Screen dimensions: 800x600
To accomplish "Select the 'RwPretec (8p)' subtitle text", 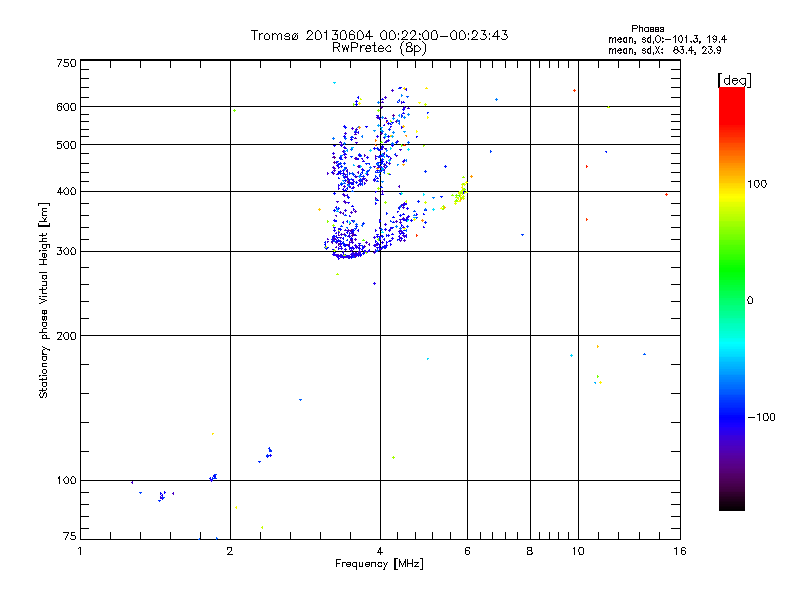I will [379, 48].
